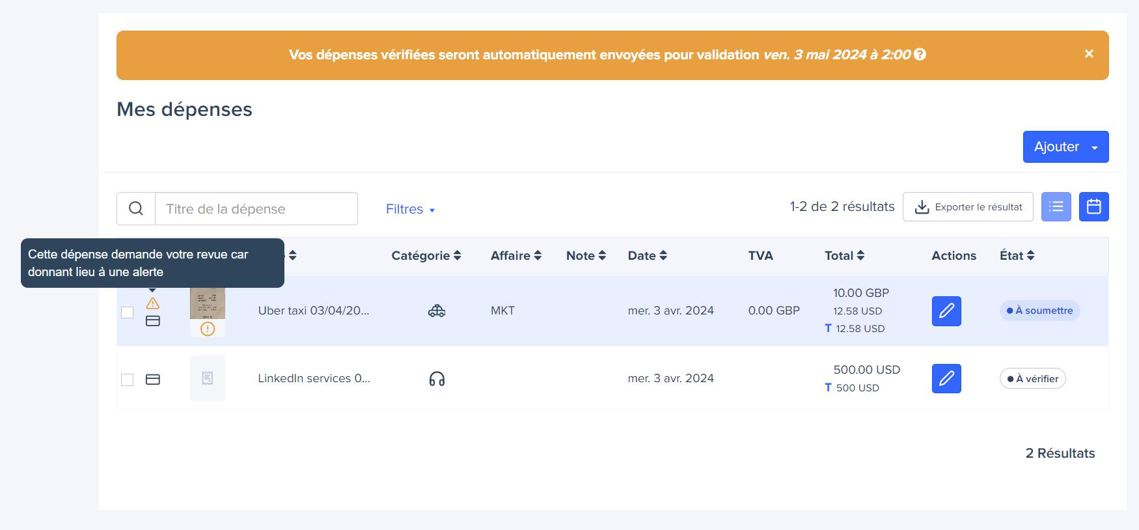This screenshot has height=530, width=1139.
Task: Click the Titre de la dépense search field
Action: [256, 208]
